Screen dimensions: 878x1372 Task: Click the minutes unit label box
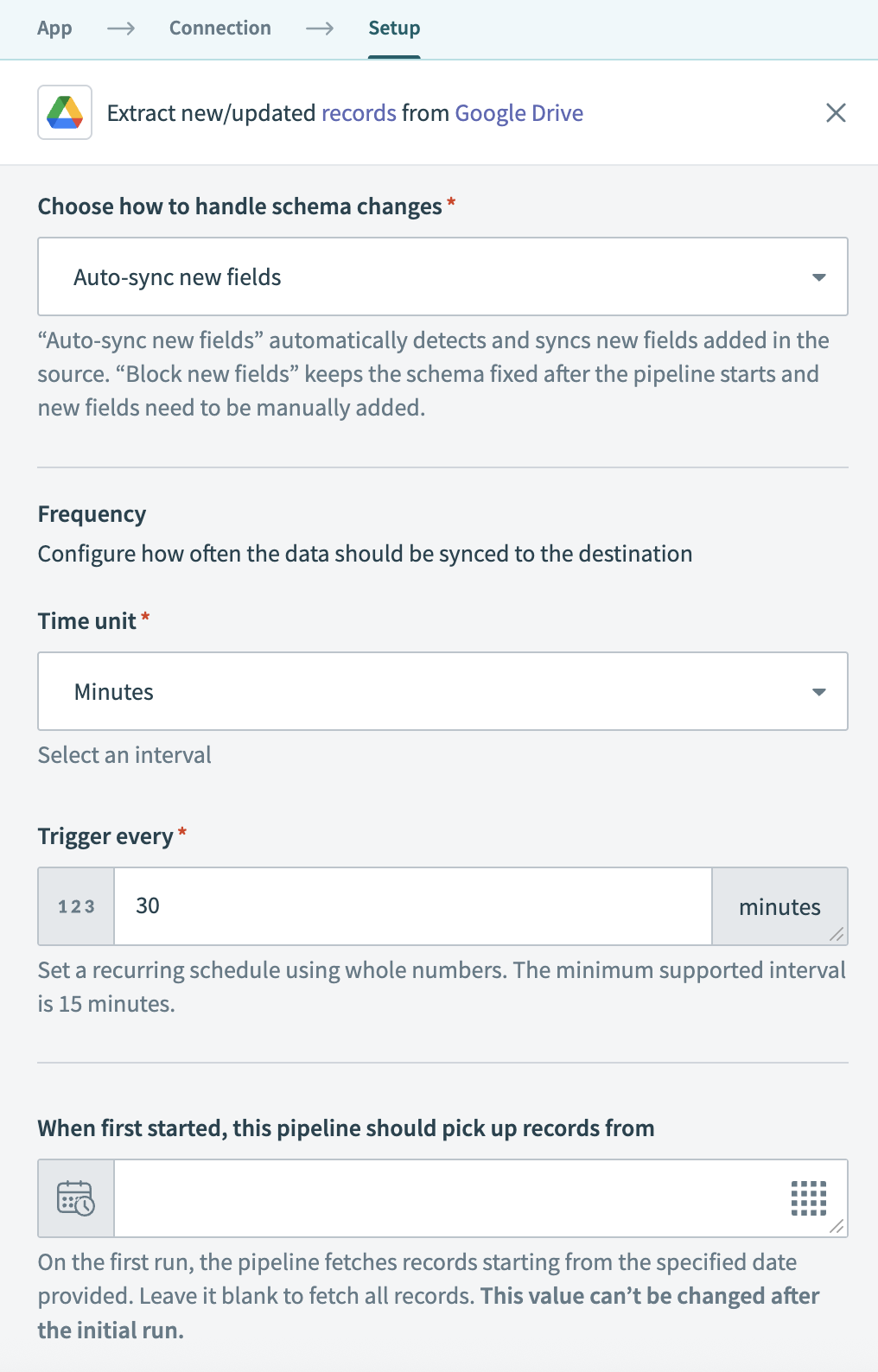point(779,906)
